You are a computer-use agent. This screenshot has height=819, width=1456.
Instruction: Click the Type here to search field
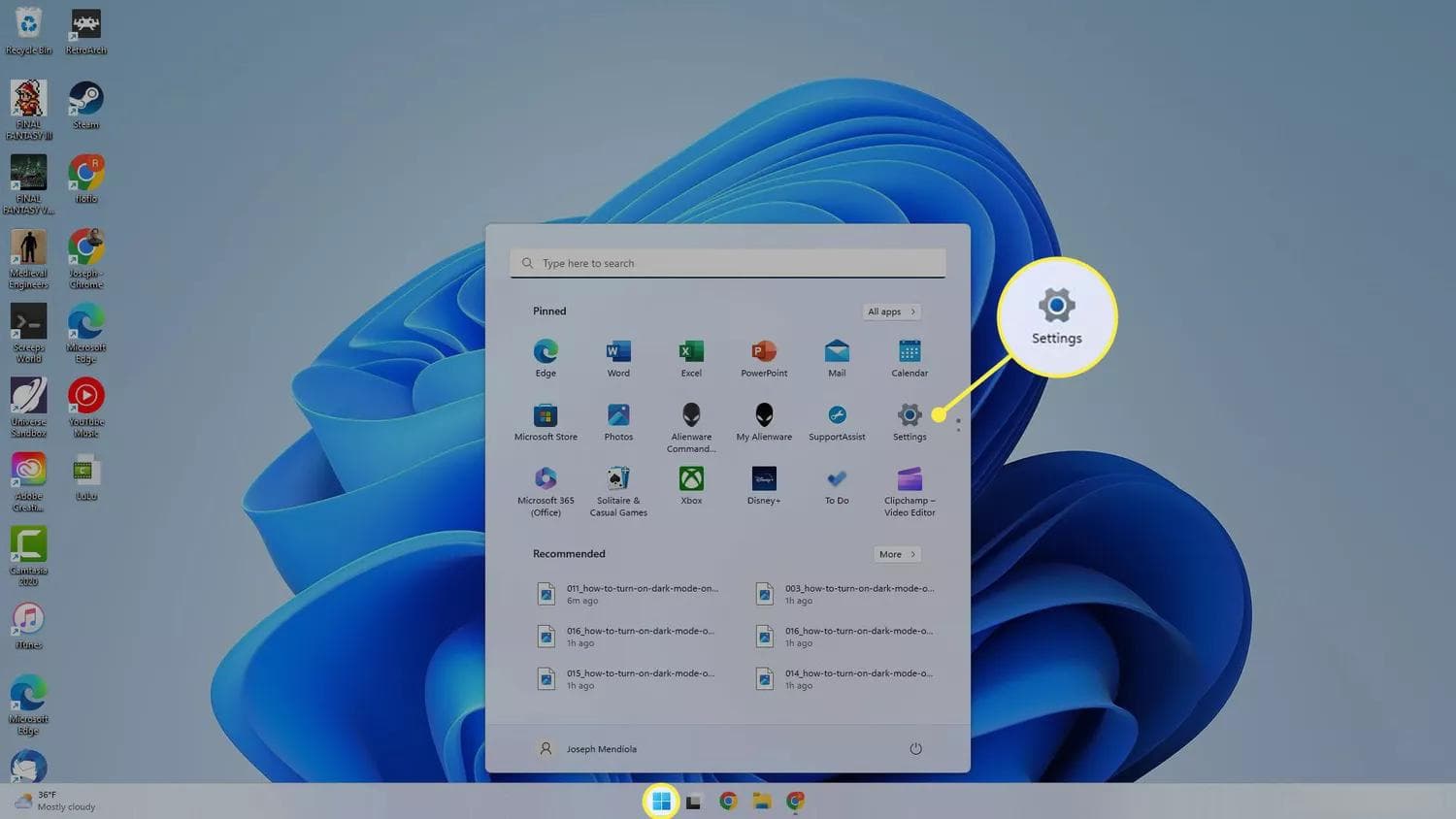[x=728, y=263]
